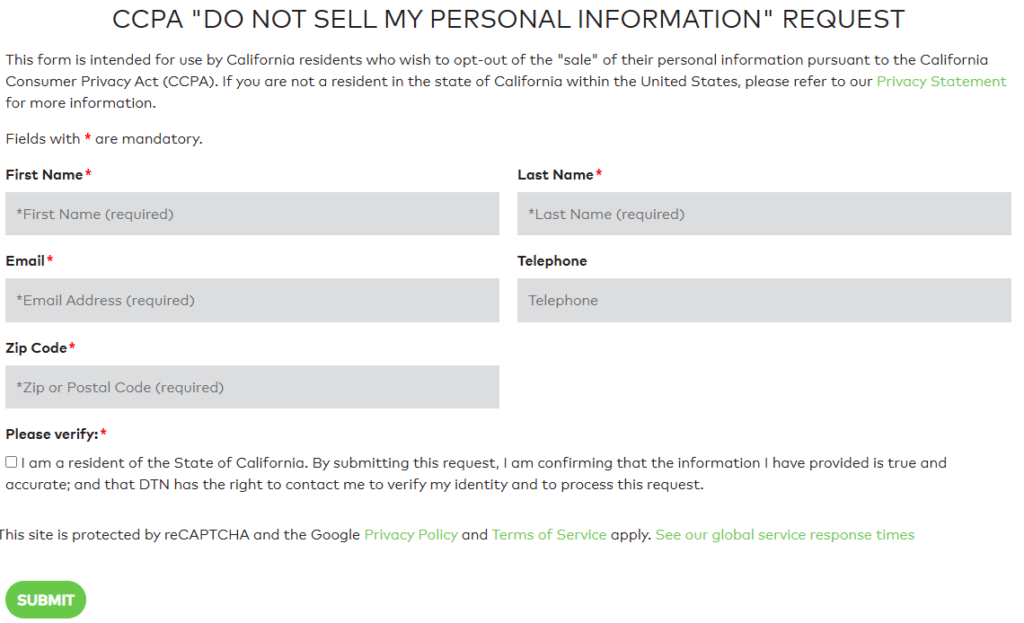
Task: Click the Email label
Action: click(24, 261)
